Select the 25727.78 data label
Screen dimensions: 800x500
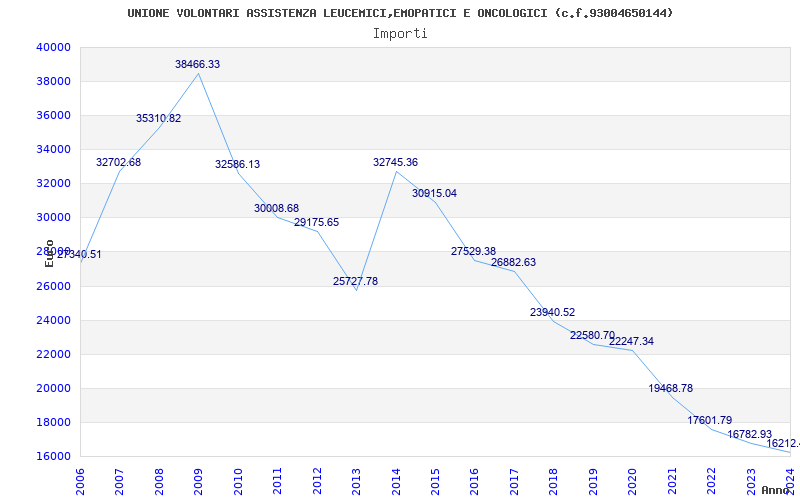click(356, 281)
